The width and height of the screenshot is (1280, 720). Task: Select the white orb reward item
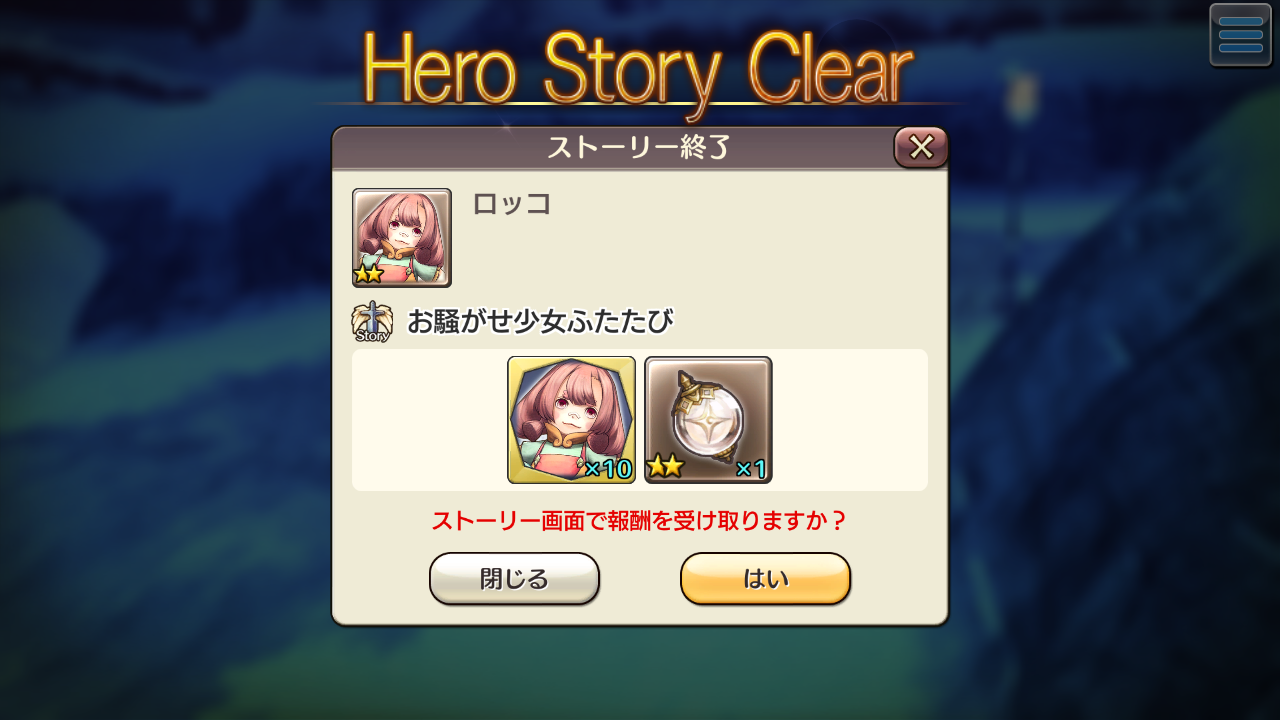pyautogui.click(x=708, y=420)
